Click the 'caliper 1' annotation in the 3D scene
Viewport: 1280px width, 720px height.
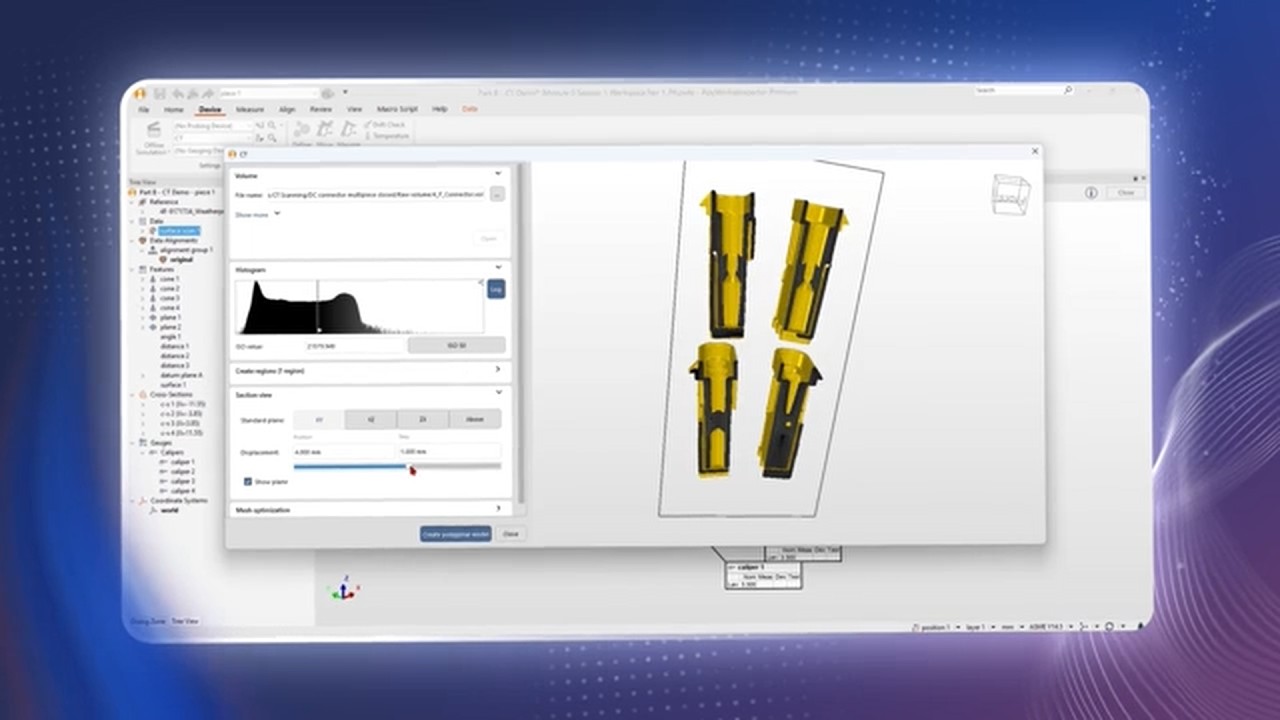click(x=763, y=575)
